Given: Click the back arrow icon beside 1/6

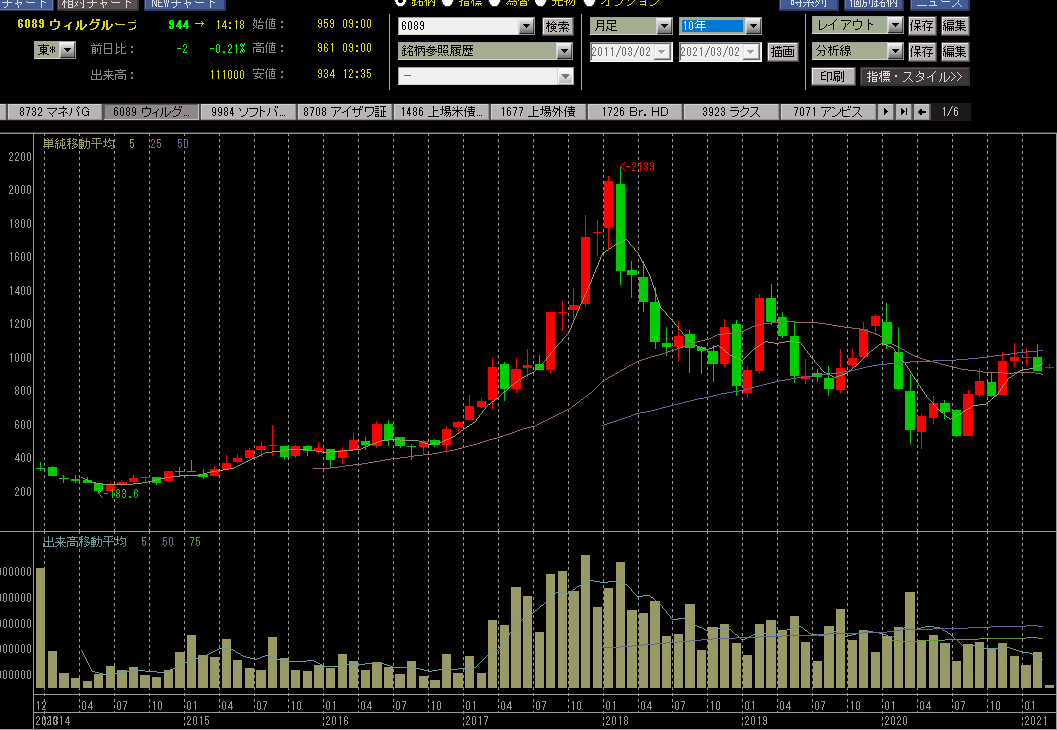Looking at the screenshot, I should click(921, 112).
